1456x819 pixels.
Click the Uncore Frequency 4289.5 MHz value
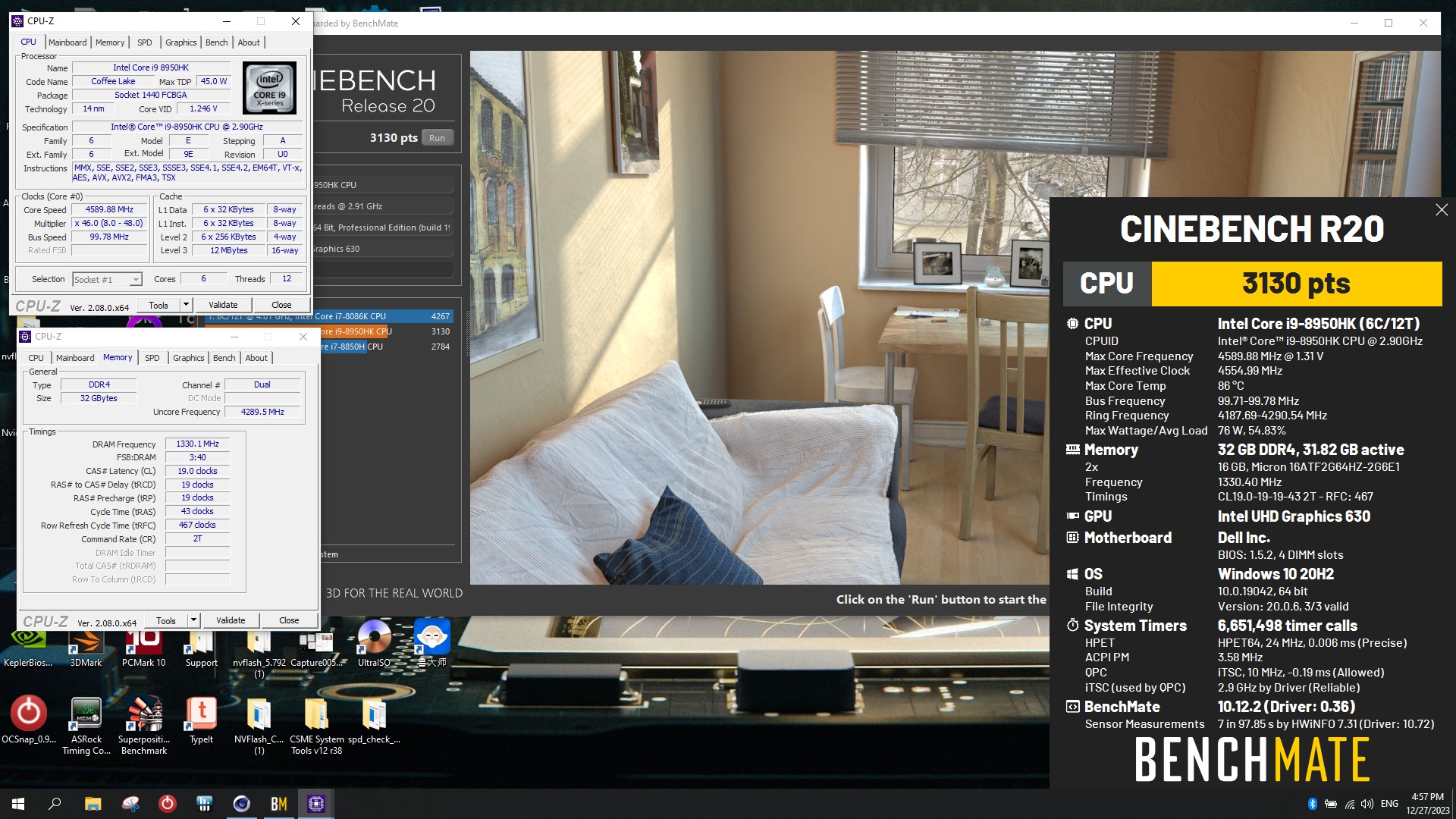pyautogui.click(x=262, y=413)
